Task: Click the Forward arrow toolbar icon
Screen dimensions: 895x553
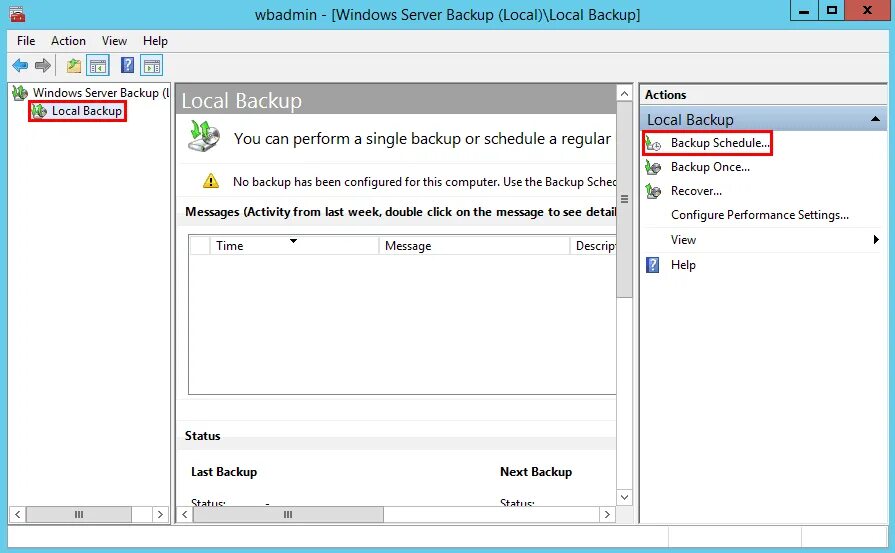Action: (43, 66)
